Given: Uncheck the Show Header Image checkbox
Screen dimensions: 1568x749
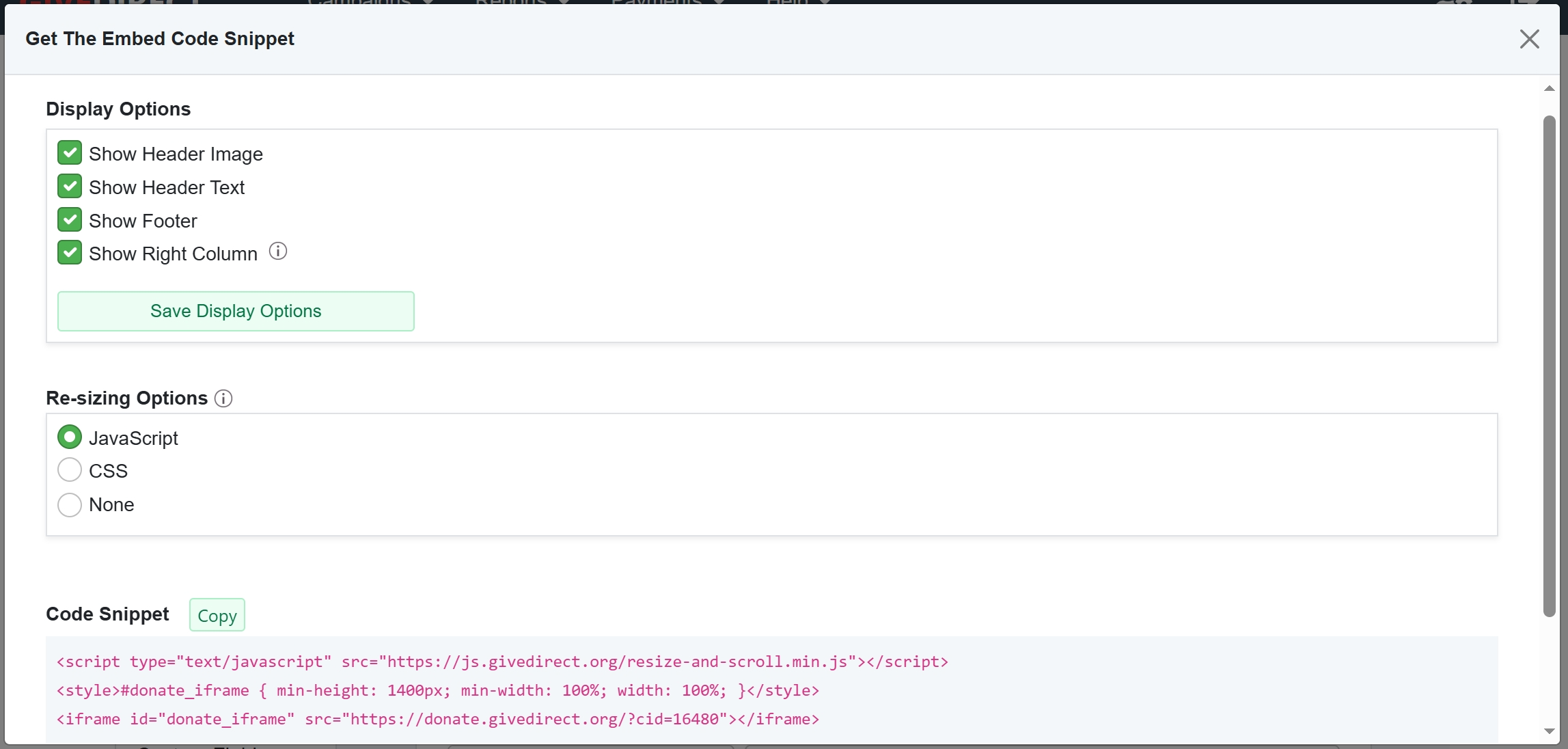Looking at the screenshot, I should (x=70, y=153).
